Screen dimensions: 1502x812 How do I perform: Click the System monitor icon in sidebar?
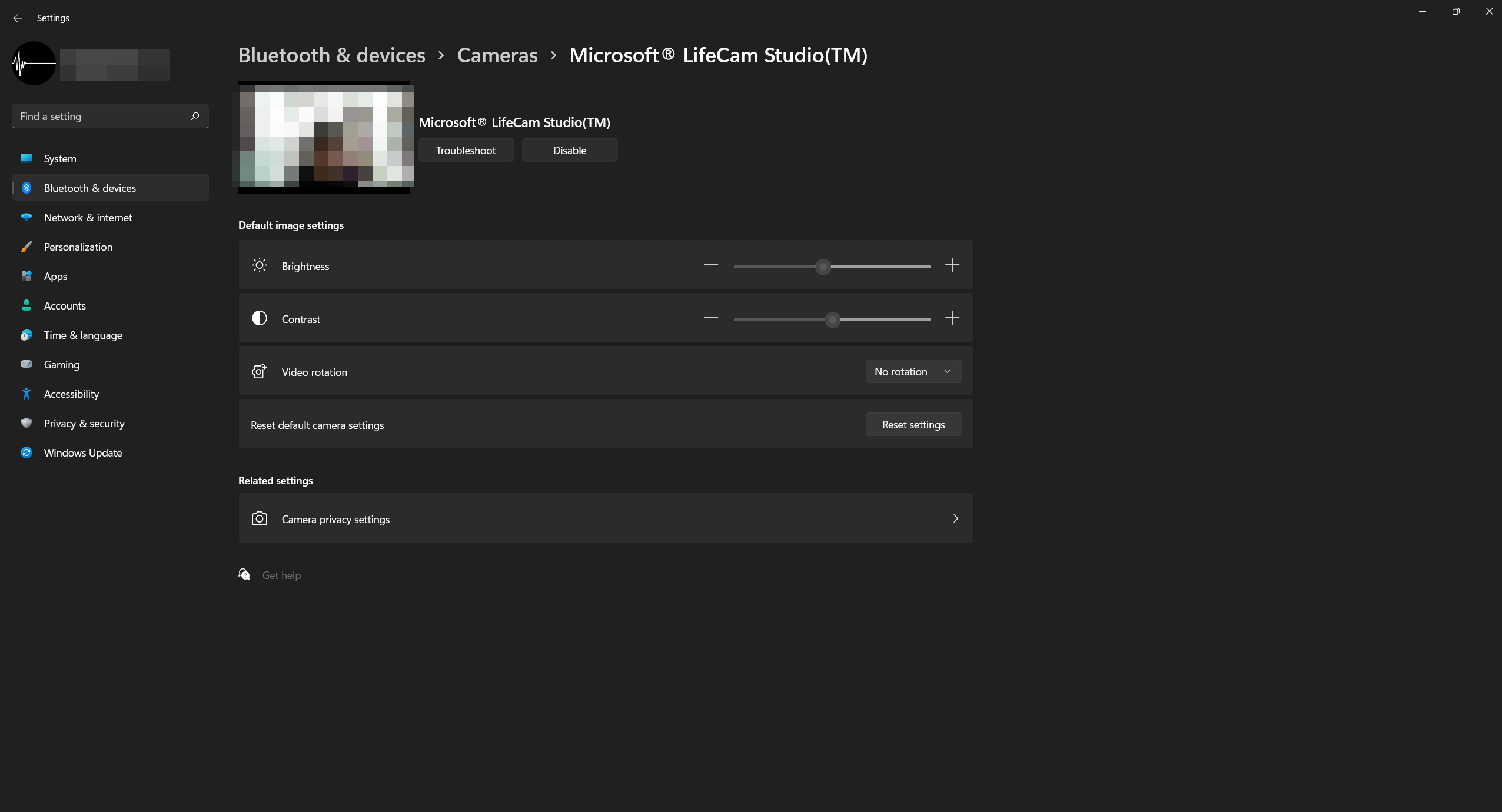(x=26, y=158)
